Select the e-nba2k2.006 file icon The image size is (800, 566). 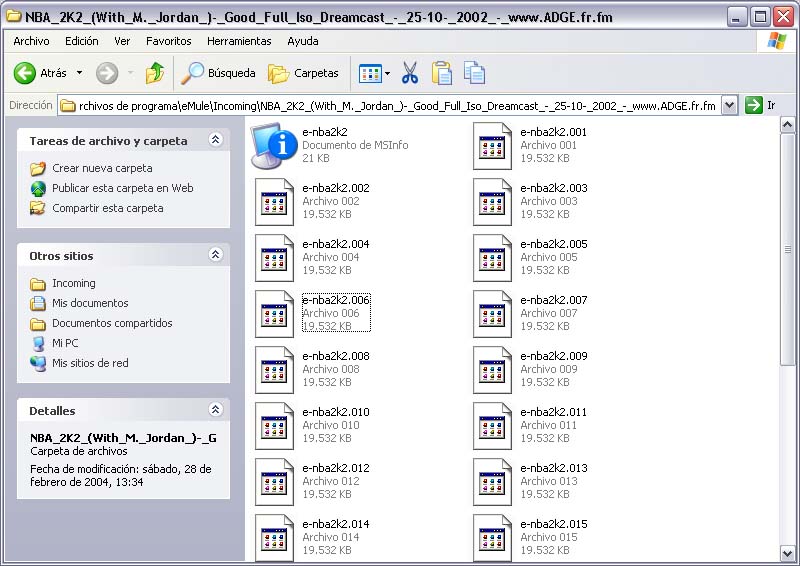pyautogui.click(x=274, y=314)
